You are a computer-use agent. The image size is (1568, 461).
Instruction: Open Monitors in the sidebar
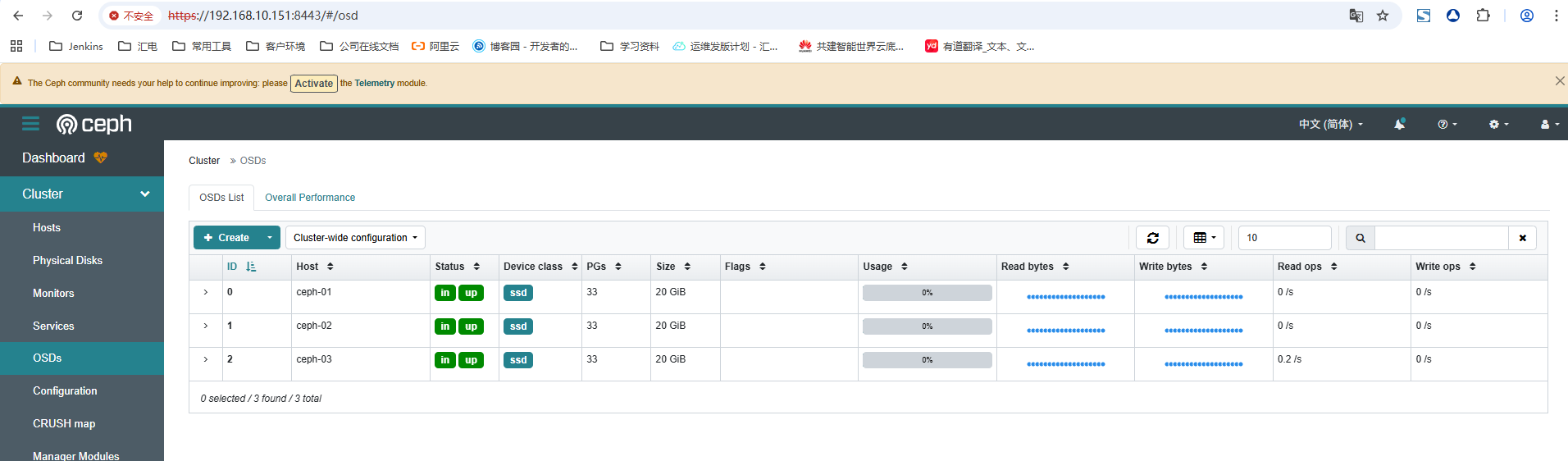pos(53,294)
